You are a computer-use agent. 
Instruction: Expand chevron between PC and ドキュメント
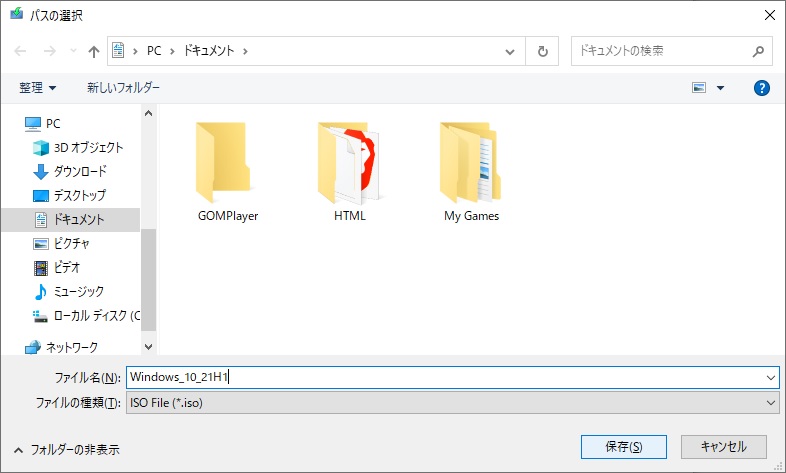pyautogui.click(x=172, y=51)
